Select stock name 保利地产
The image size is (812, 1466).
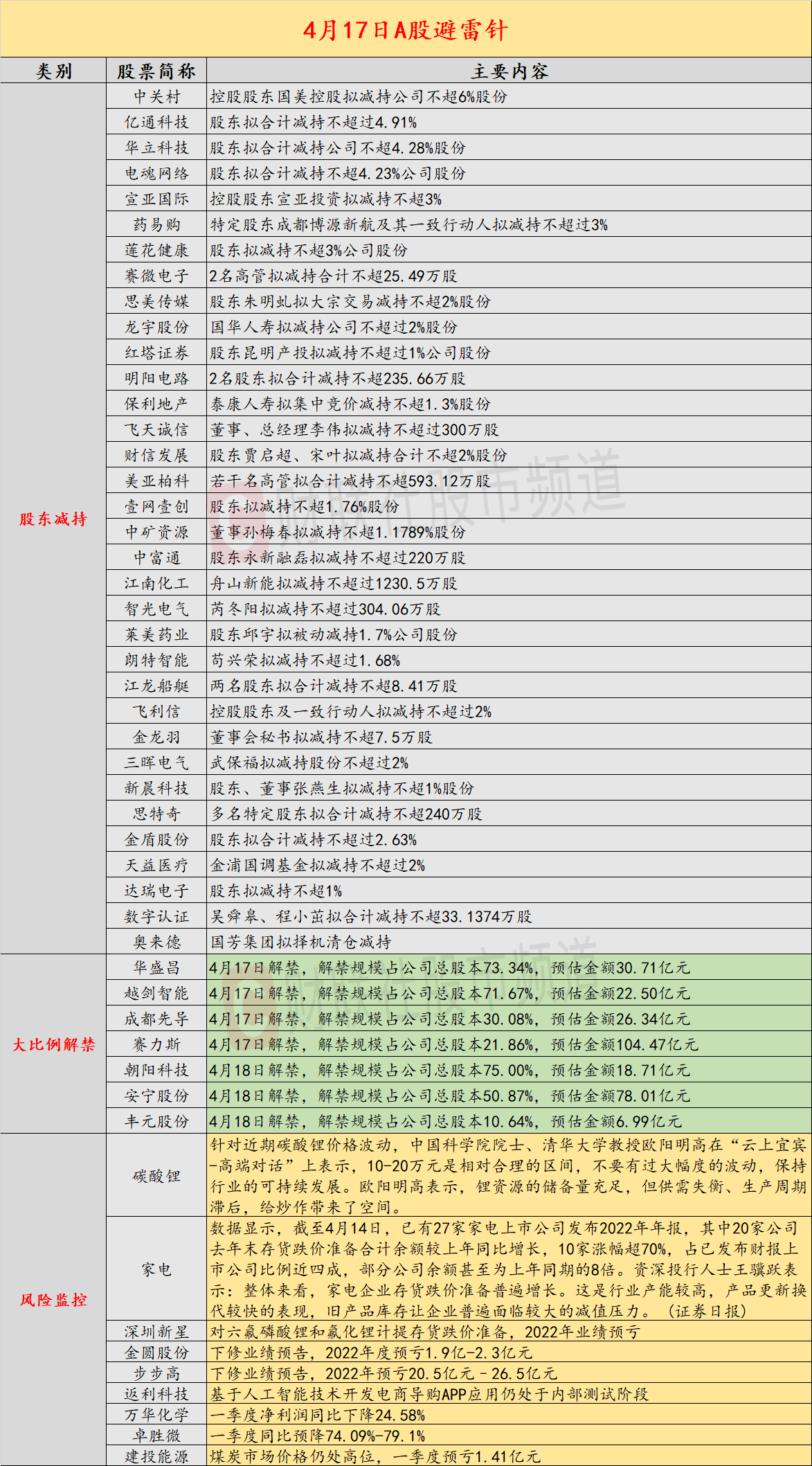pyautogui.click(x=156, y=404)
